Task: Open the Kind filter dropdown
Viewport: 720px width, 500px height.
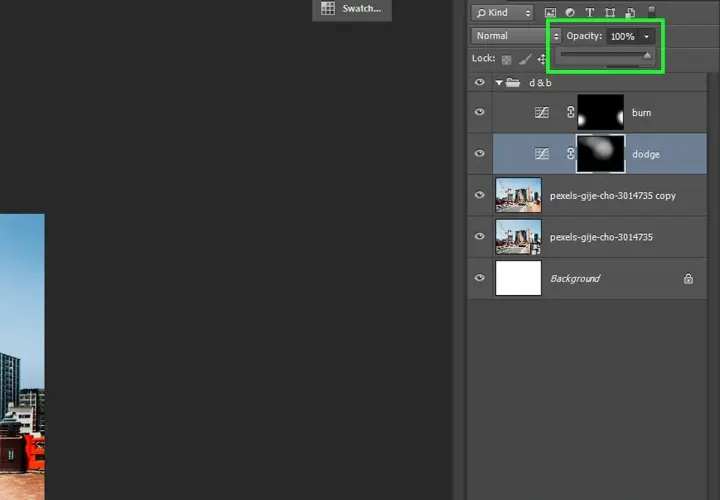Action: [x=502, y=13]
